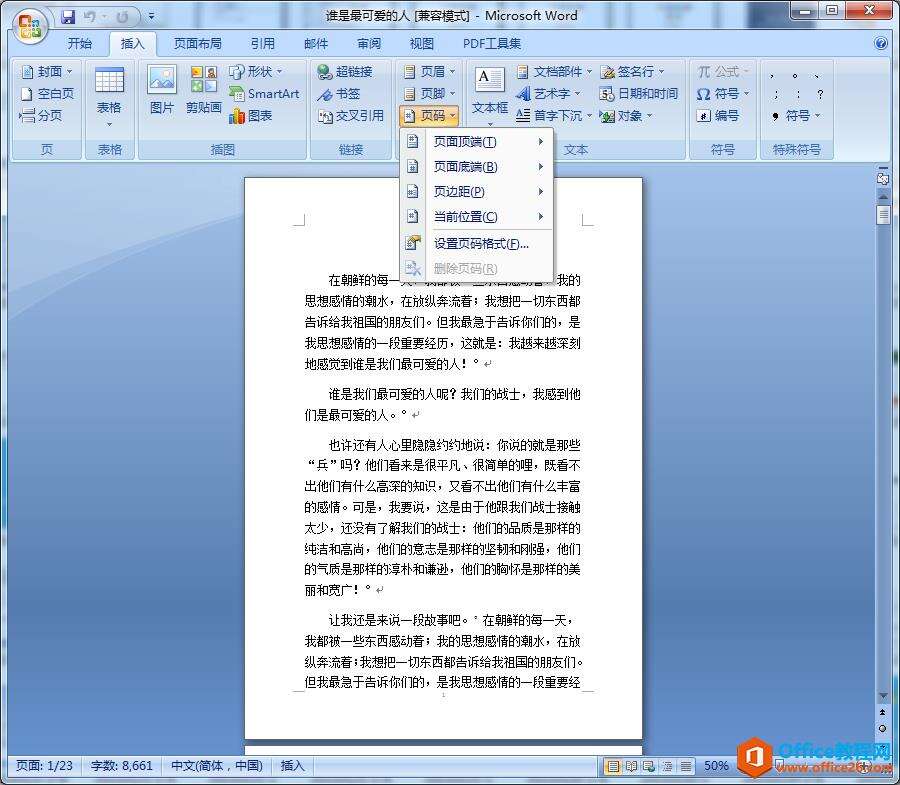Image resolution: width=900 pixels, height=785 pixels.
Task: Save the document via quick access toolbar
Action: [x=68, y=17]
